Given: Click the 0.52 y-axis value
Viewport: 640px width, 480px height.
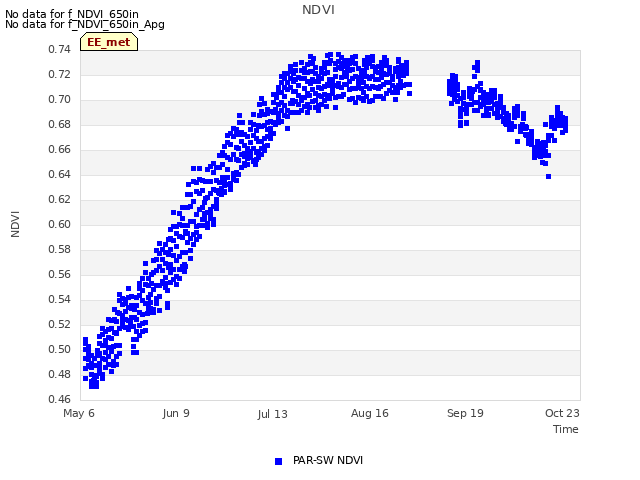Looking at the screenshot, I should pyautogui.click(x=60, y=324).
